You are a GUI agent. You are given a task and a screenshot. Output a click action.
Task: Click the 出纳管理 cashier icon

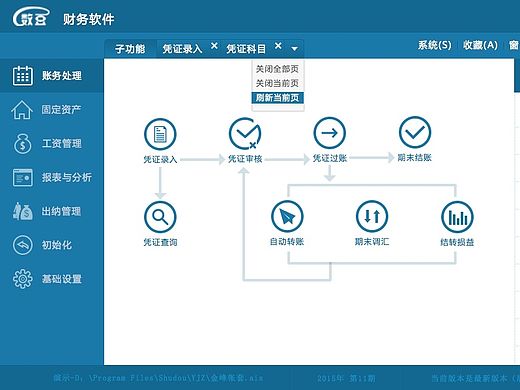coord(22,211)
